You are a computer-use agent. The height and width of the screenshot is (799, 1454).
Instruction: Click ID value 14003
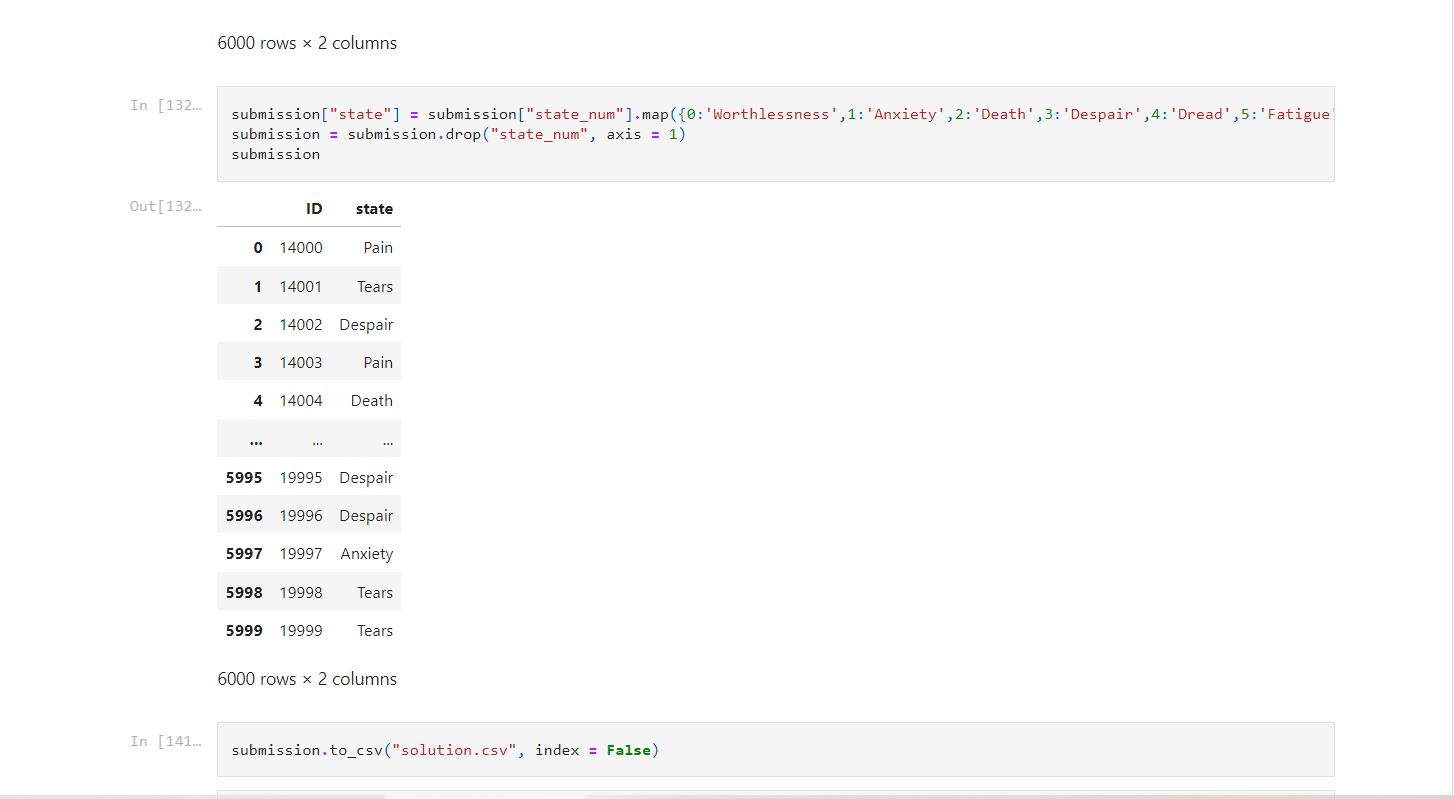coord(301,362)
